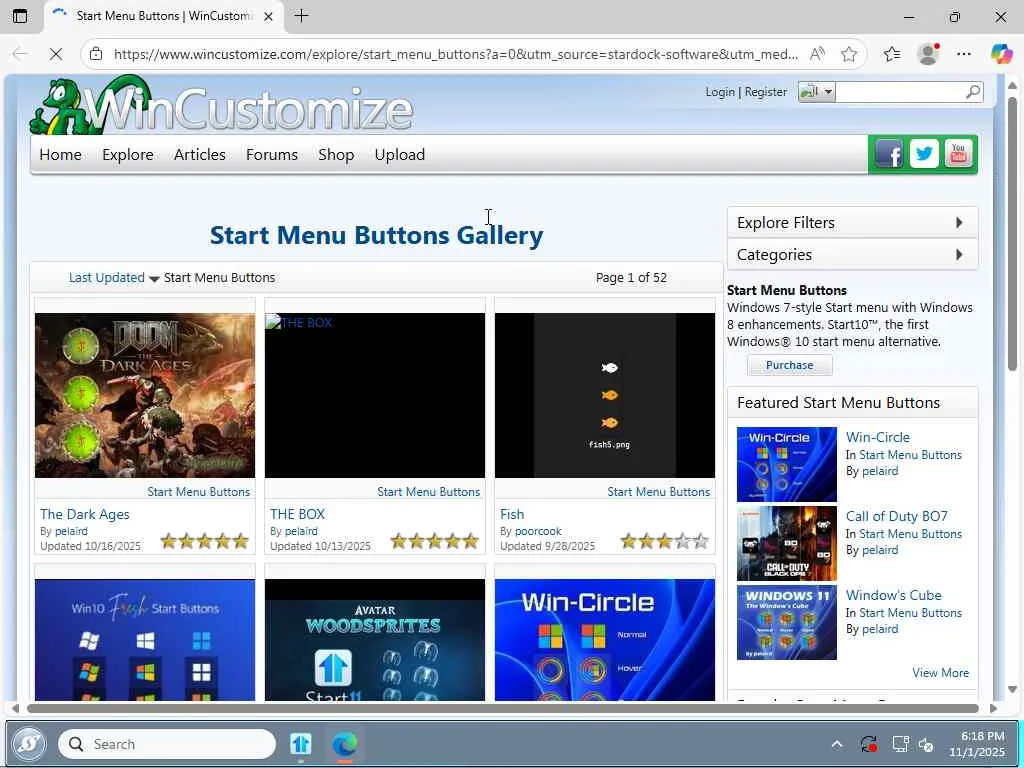1024x768 pixels.
Task: Add page to favorites star icon
Action: (849, 54)
